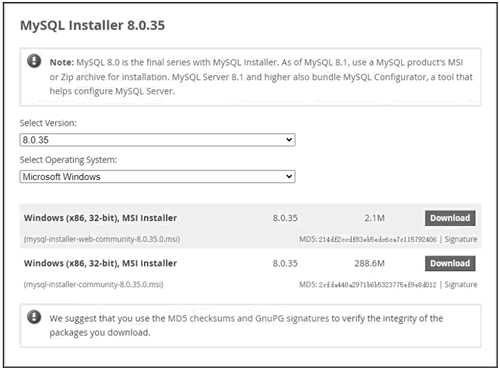Click the first Windows (x86, 32-bit) MSI Installer title
The image size is (500, 370).
100,218
